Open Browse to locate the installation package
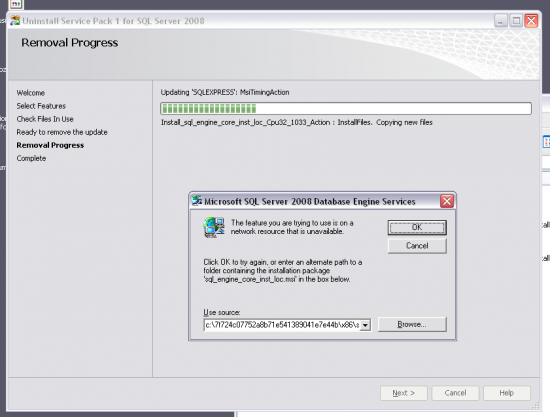Image resolution: width=550 pixels, height=417 pixels. 412,324
